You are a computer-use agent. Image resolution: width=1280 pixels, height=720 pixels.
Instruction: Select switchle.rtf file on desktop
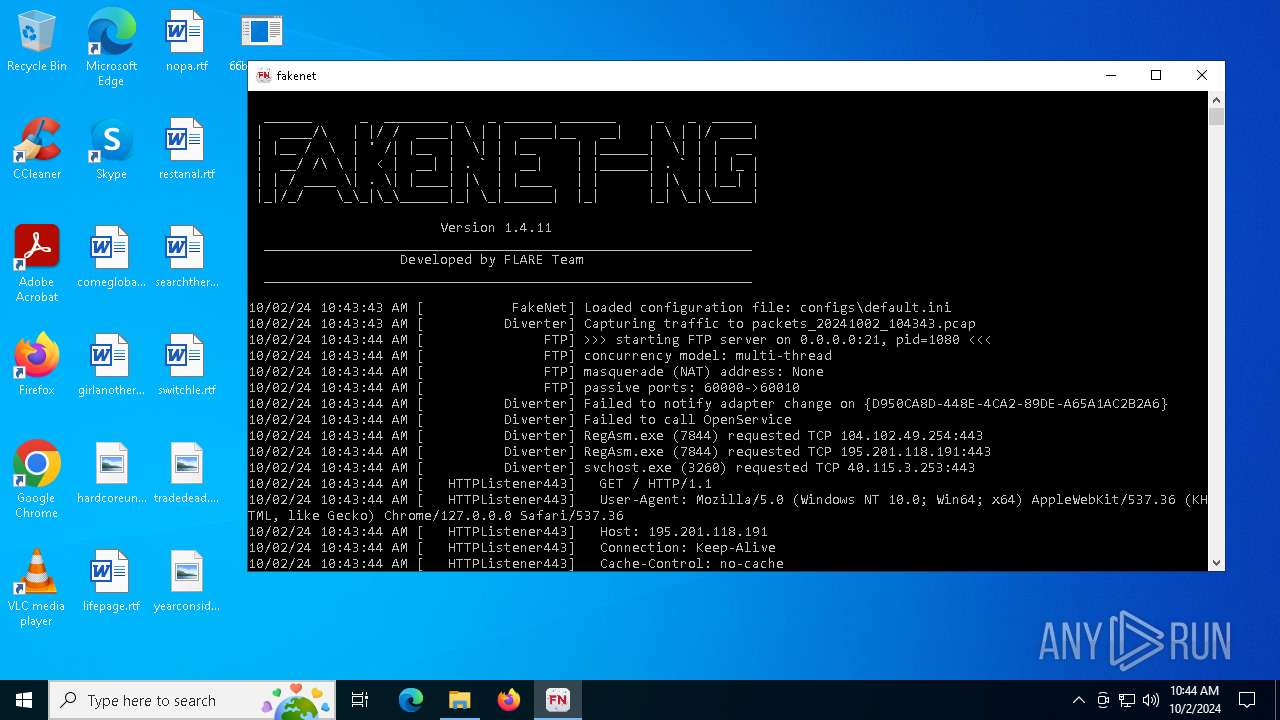point(185,366)
